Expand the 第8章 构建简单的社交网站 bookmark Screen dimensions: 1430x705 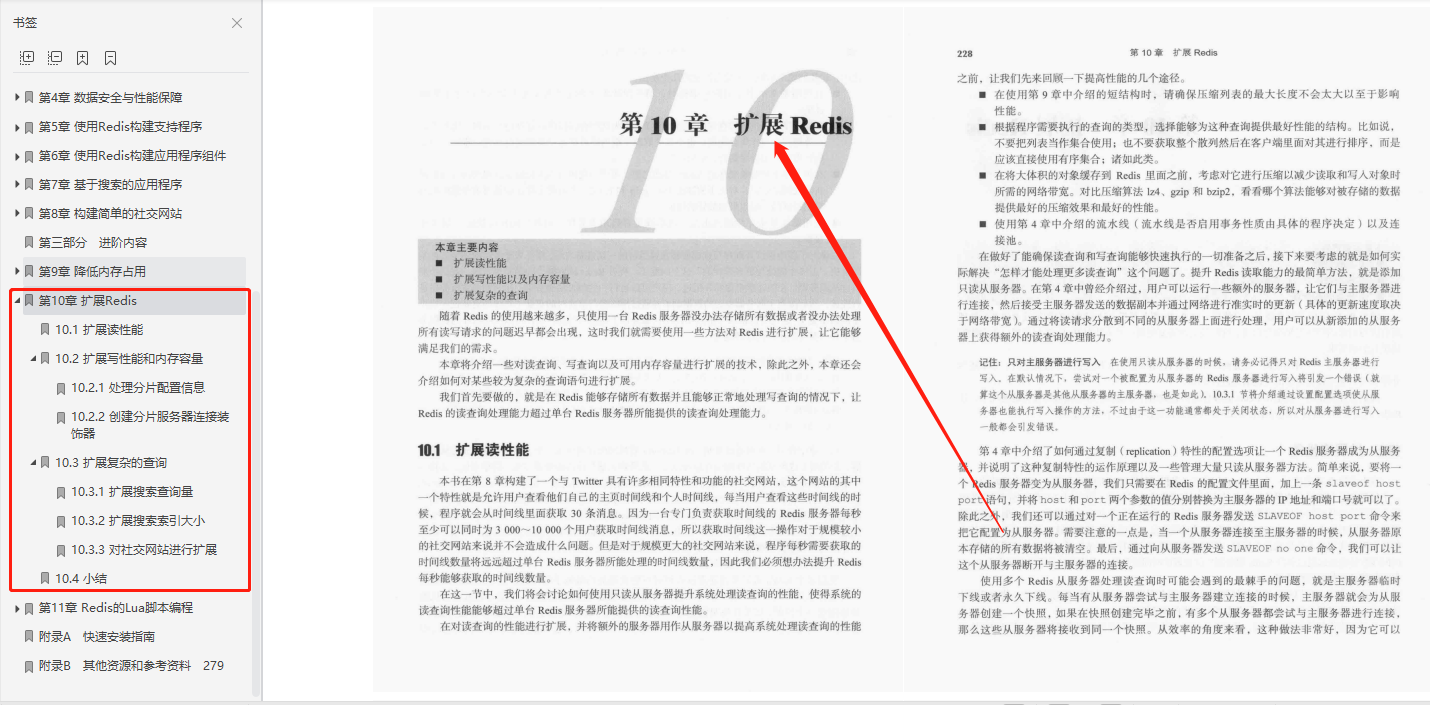pyautogui.click(x=16, y=214)
